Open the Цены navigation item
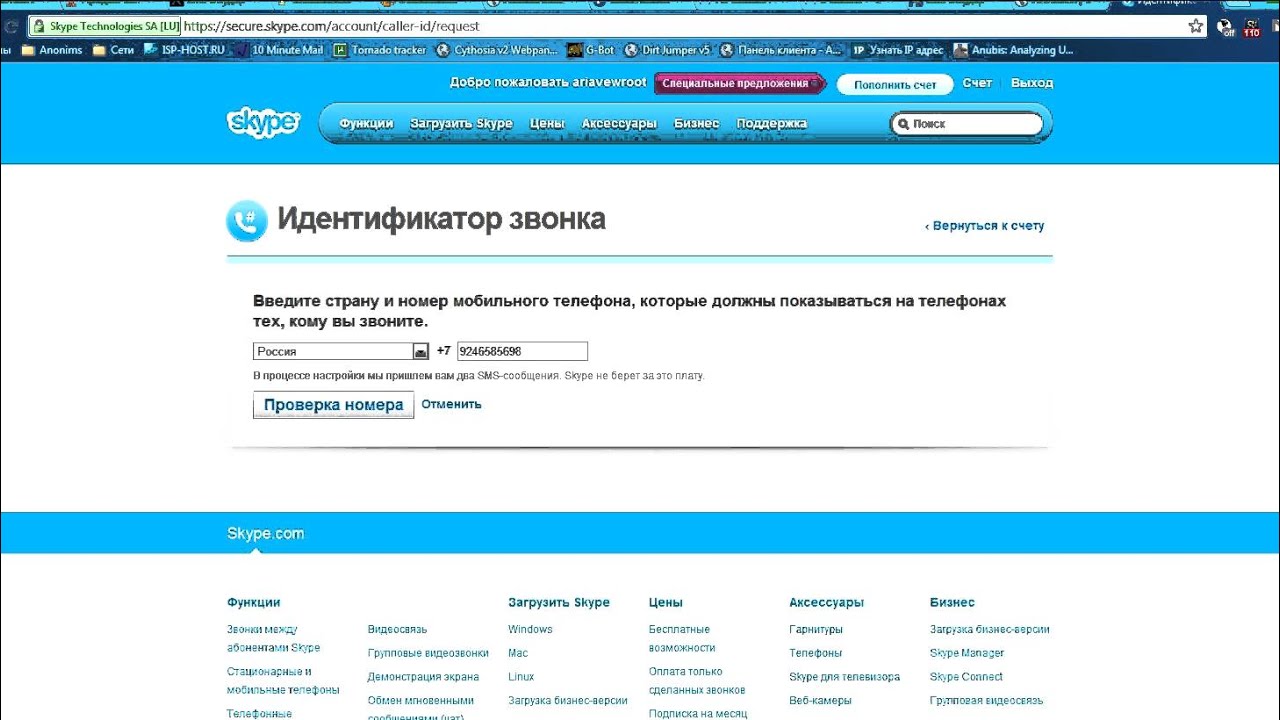This screenshot has height=720, width=1280. pos(547,124)
